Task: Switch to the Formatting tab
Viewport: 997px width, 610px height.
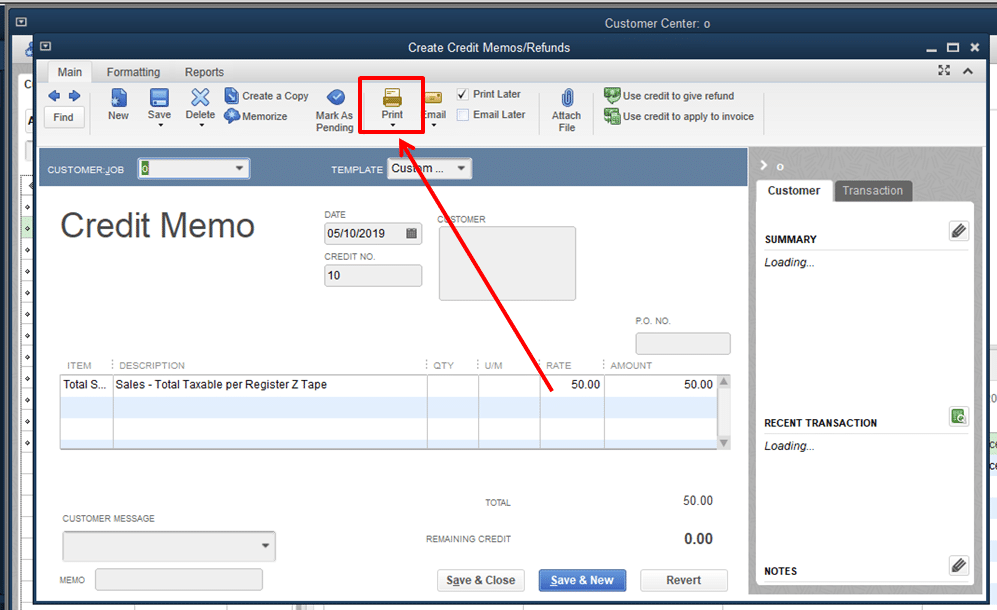Action: 133,71
